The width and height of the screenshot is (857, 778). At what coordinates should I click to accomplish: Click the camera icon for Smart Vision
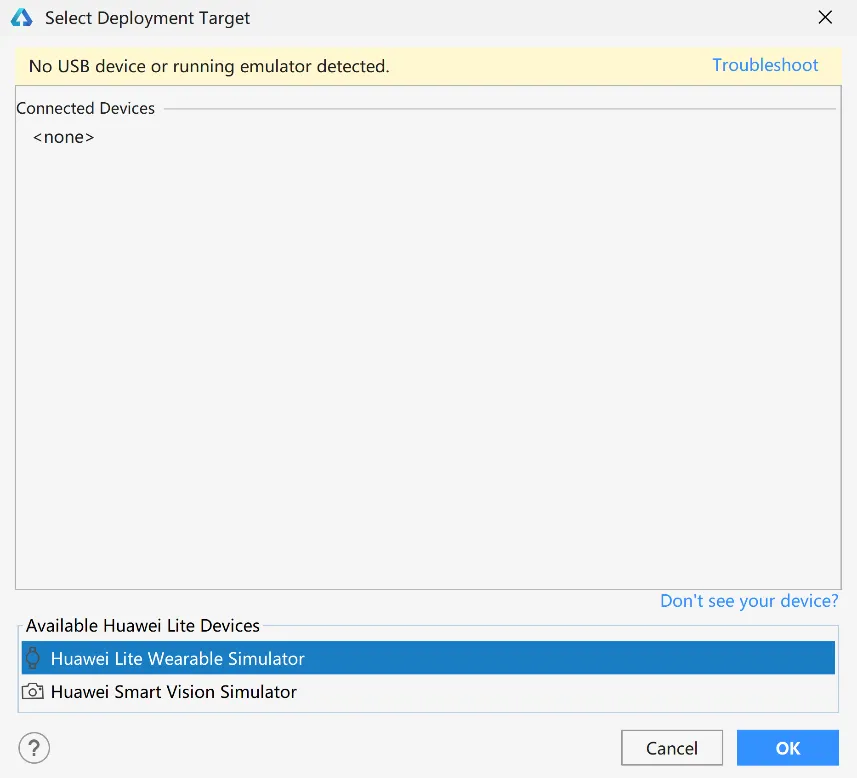coord(33,692)
